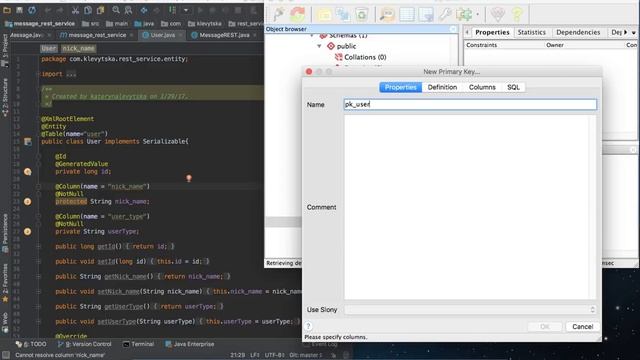Open Version Control tool window
The width and height of the screenshot is (640, 360).
coord(85,344)
